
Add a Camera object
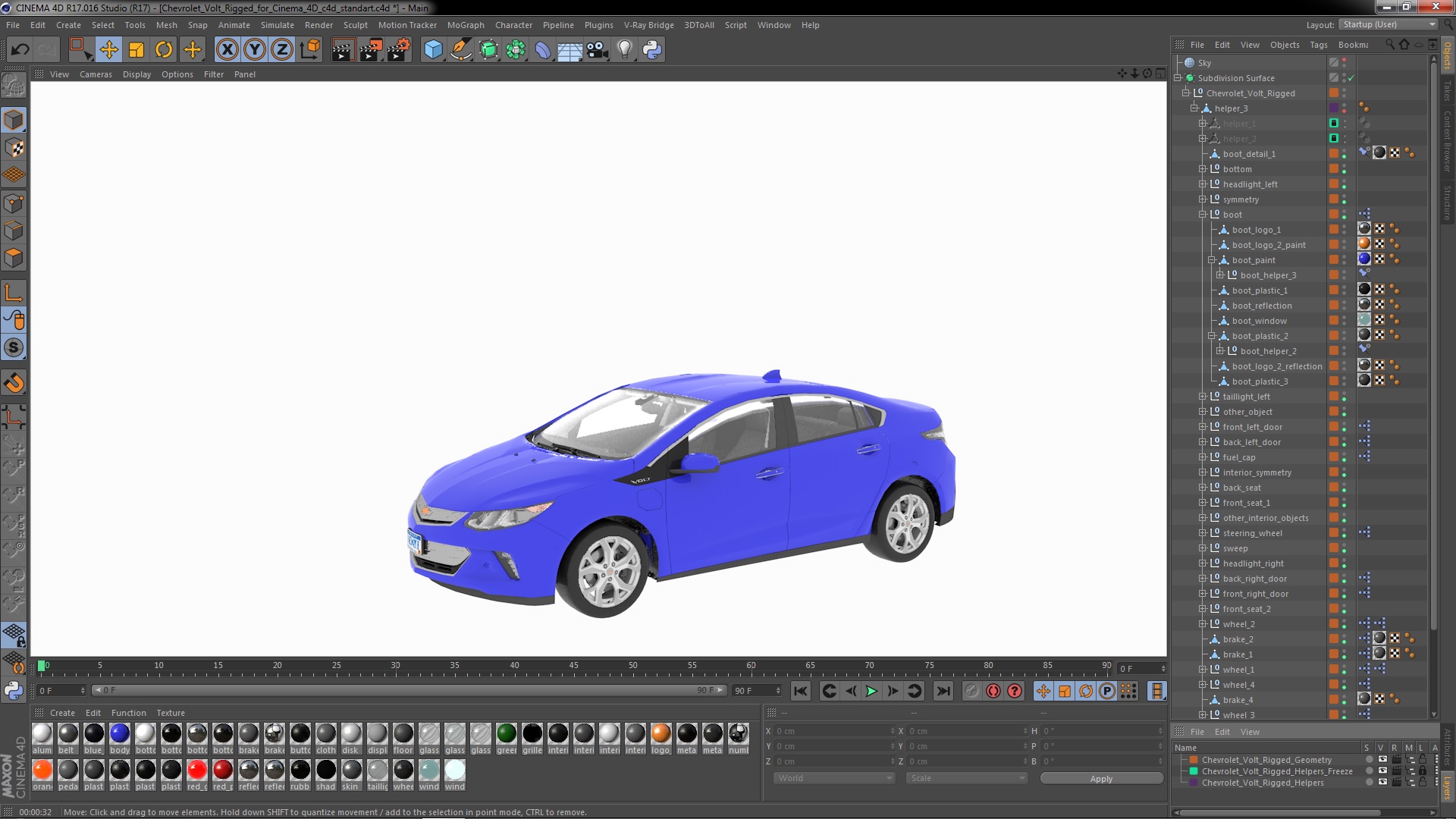click(x=598, y=50)
